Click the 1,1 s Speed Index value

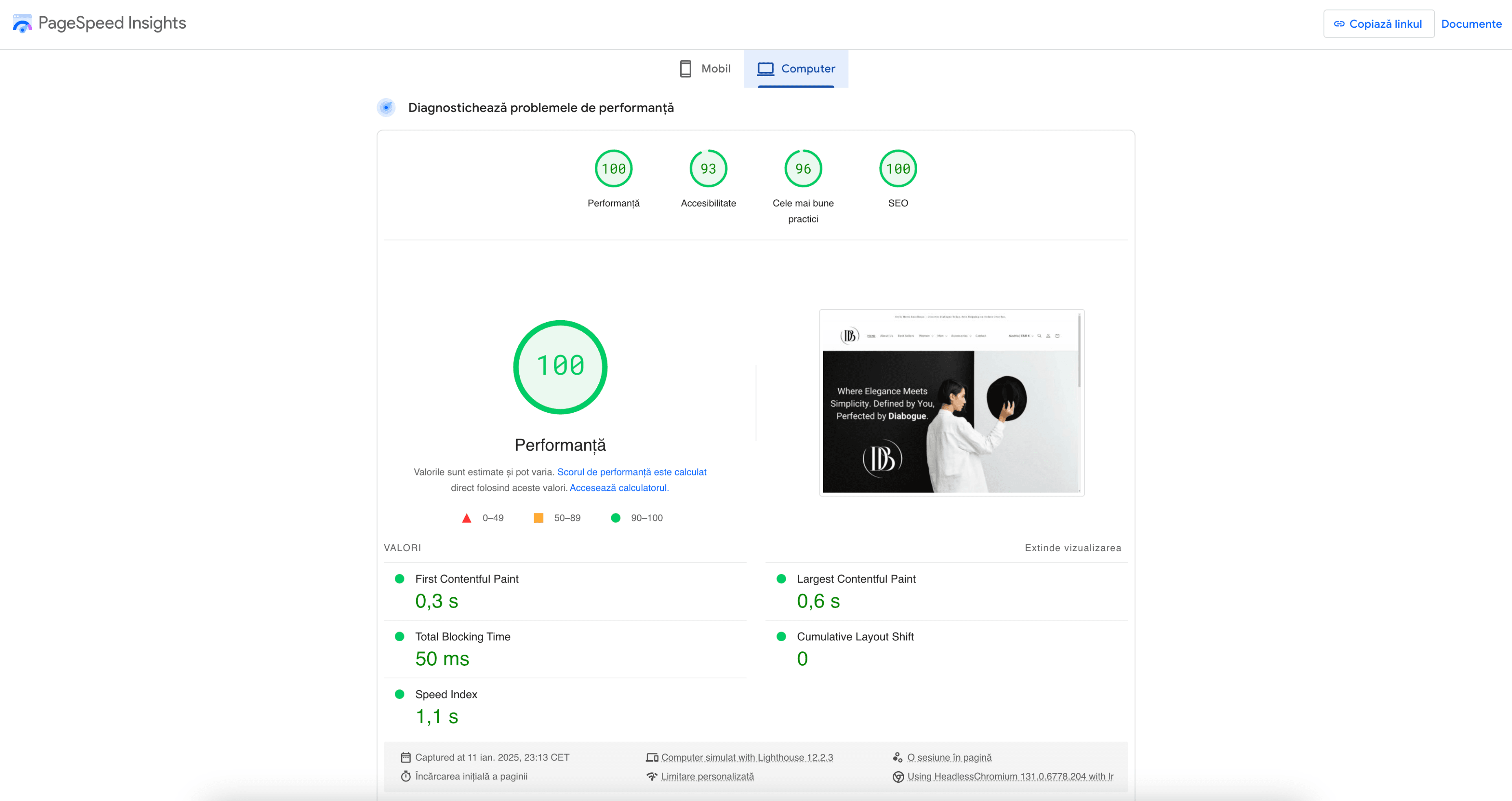(x=436, y=716)
